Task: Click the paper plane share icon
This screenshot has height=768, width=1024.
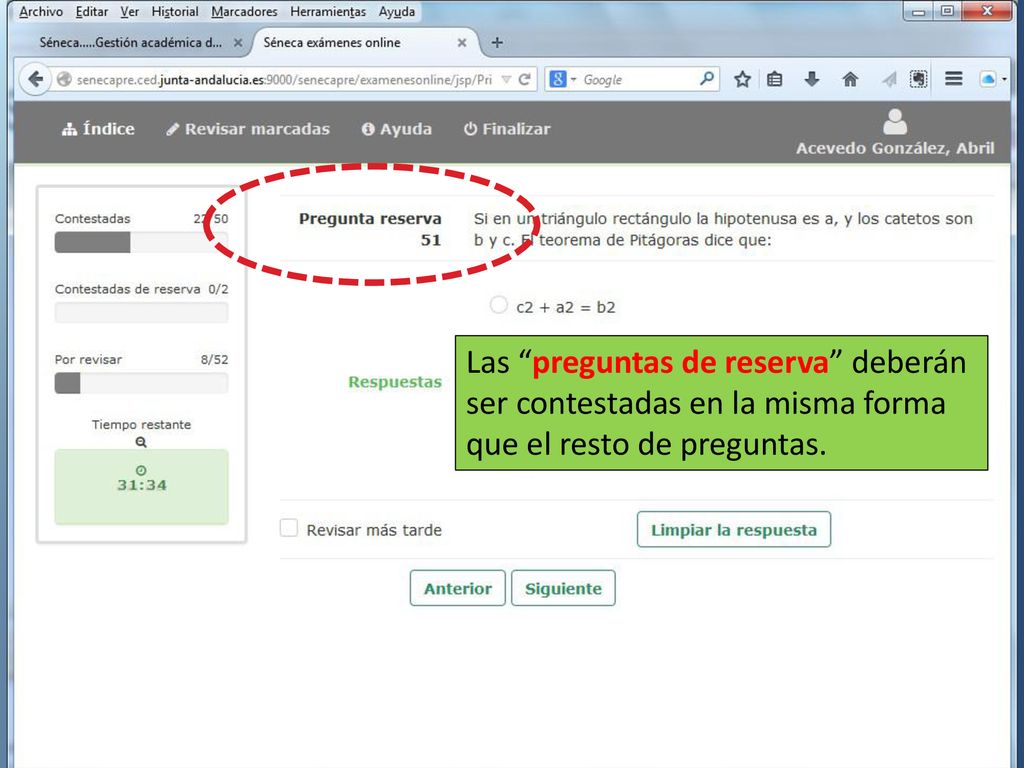Action: 888,80
